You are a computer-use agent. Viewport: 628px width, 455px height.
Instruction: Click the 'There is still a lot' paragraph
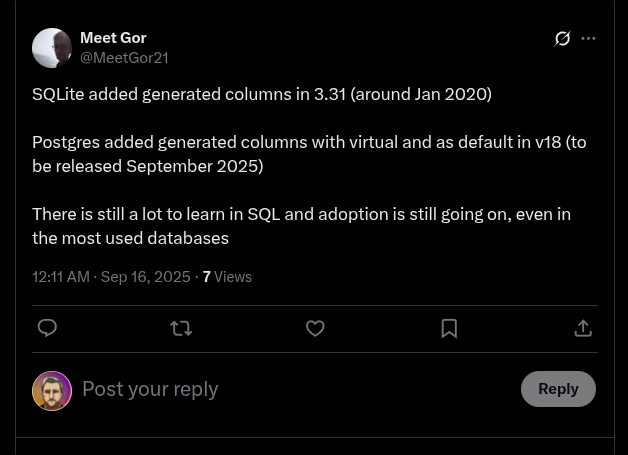tap(301, 214)
